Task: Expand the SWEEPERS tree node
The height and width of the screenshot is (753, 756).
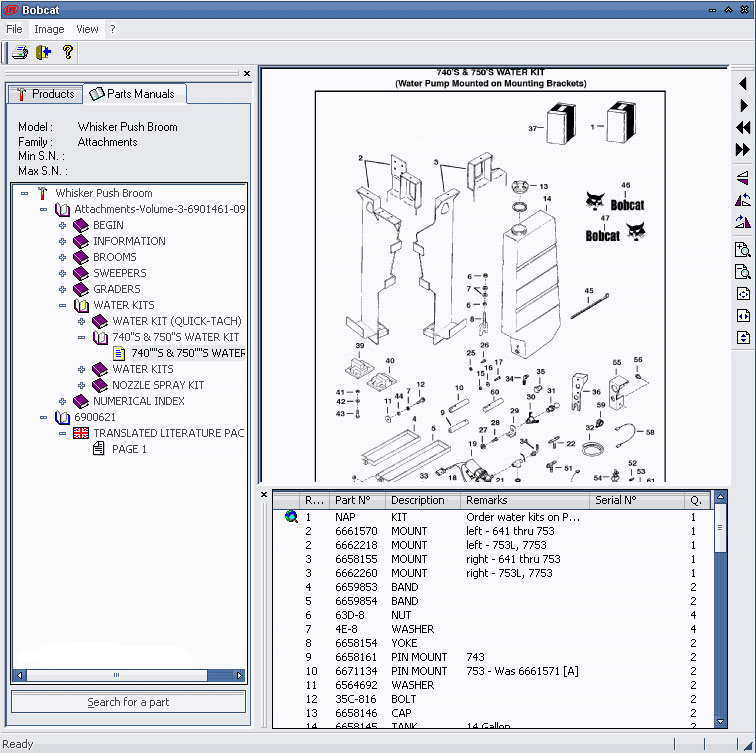Action: (x=62, y=273)
